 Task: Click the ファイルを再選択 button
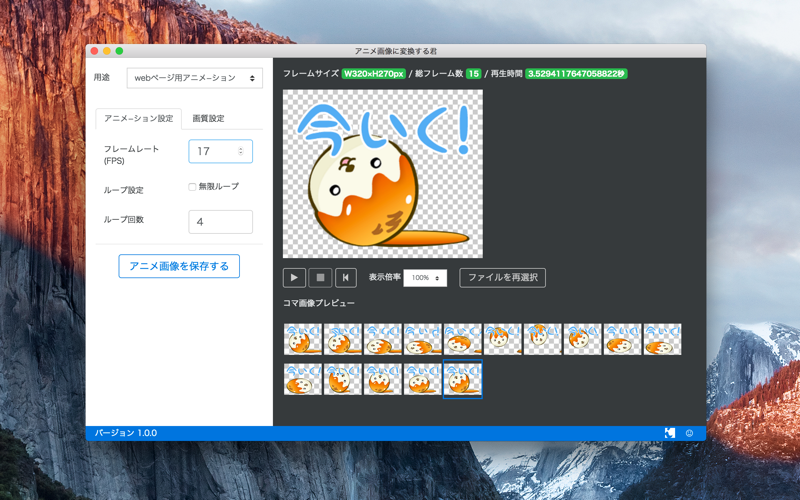point(503,278)
